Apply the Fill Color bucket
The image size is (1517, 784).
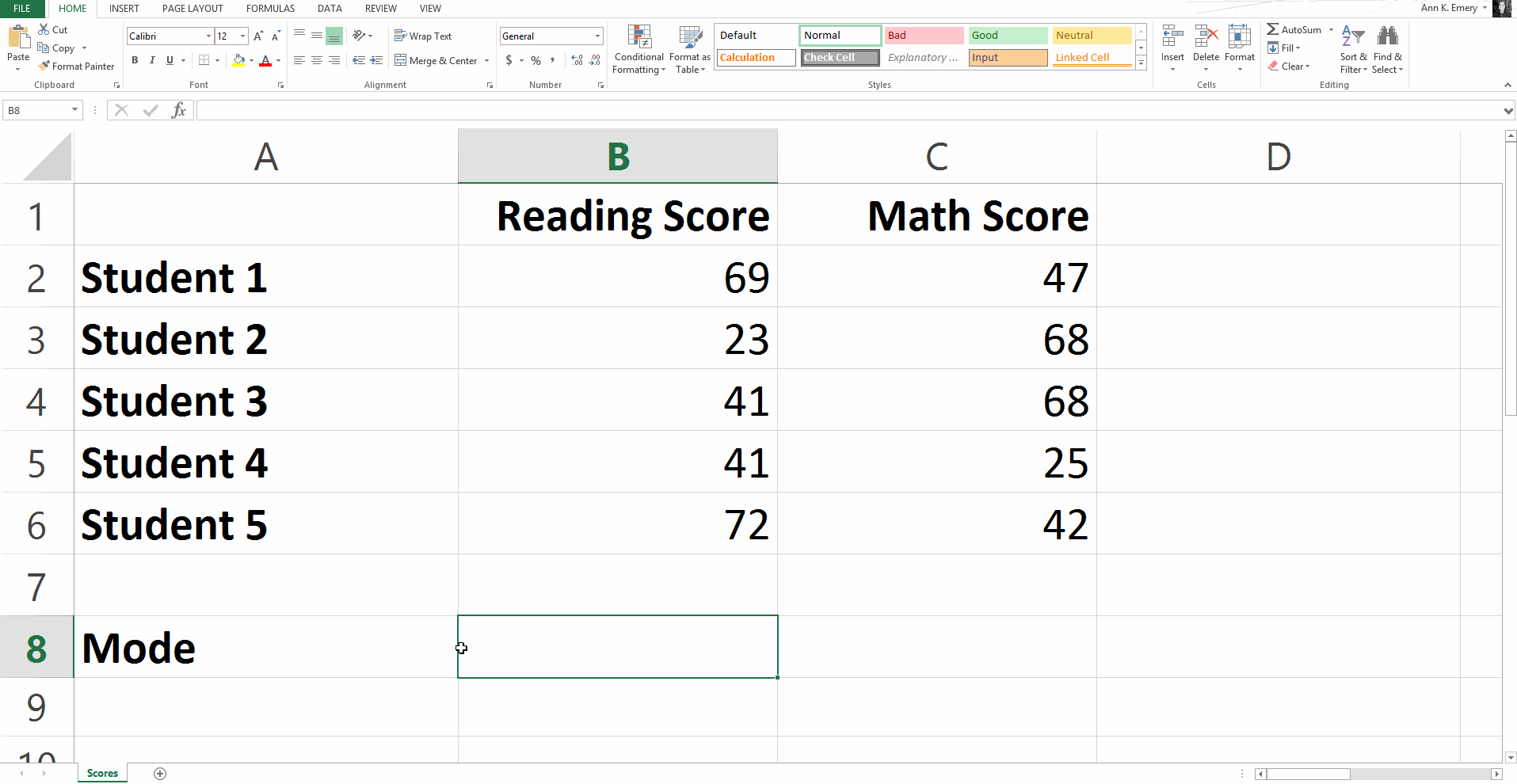[x=238, y=60]
